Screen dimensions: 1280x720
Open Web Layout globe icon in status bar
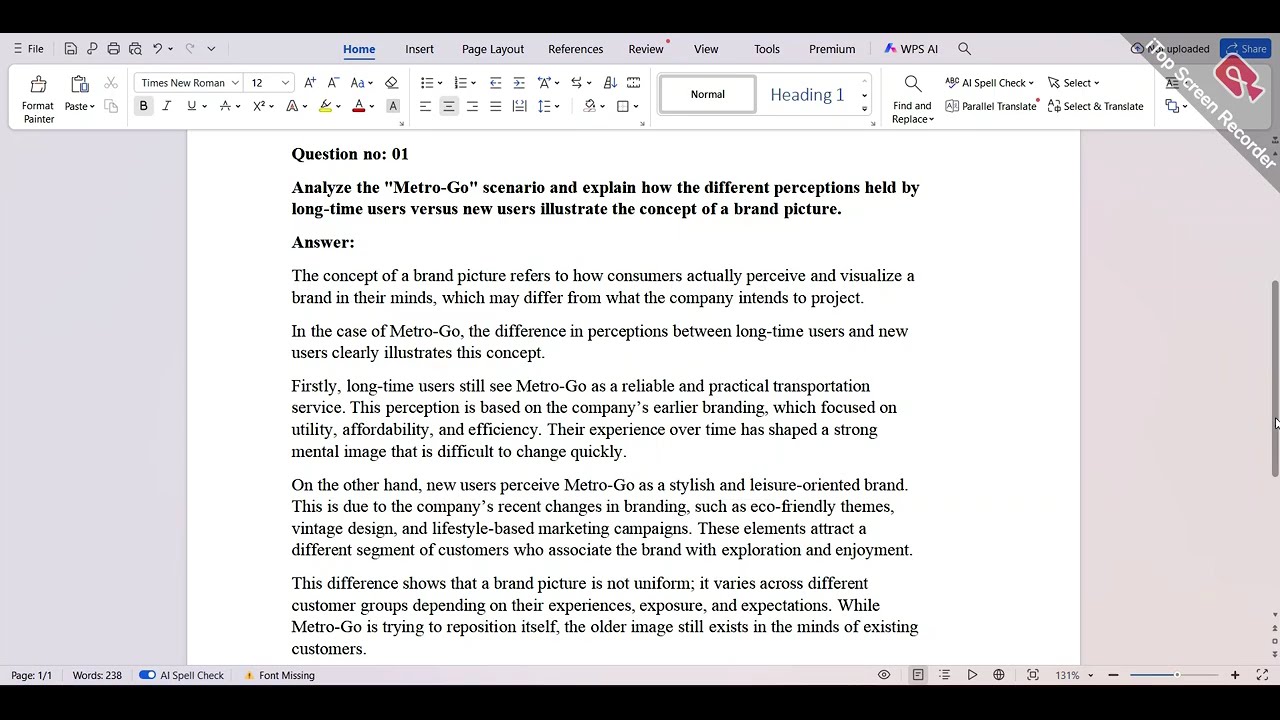tap(998, 675)
